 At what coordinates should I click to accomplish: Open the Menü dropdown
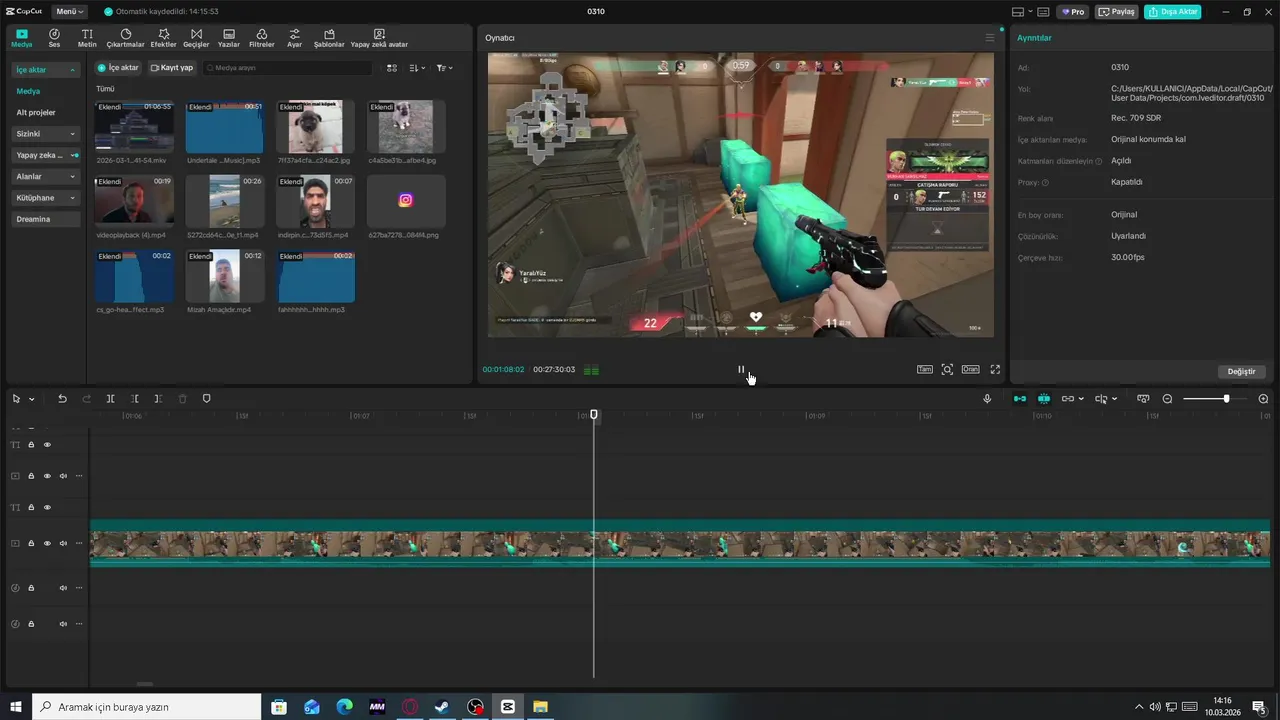pos(69,11)
